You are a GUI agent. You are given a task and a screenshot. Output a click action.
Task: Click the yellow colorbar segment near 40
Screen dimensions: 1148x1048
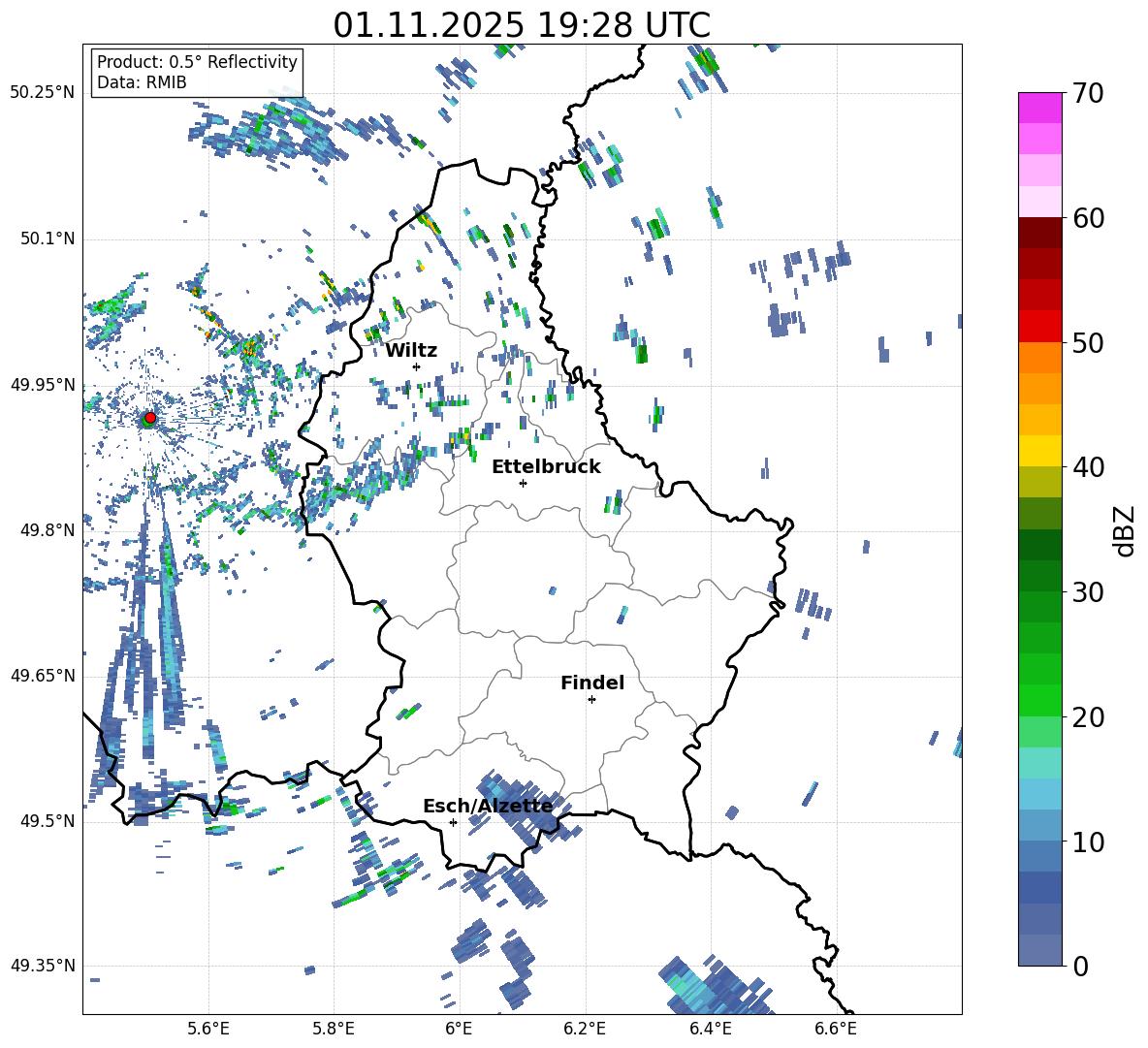[x=1039, y=451]
